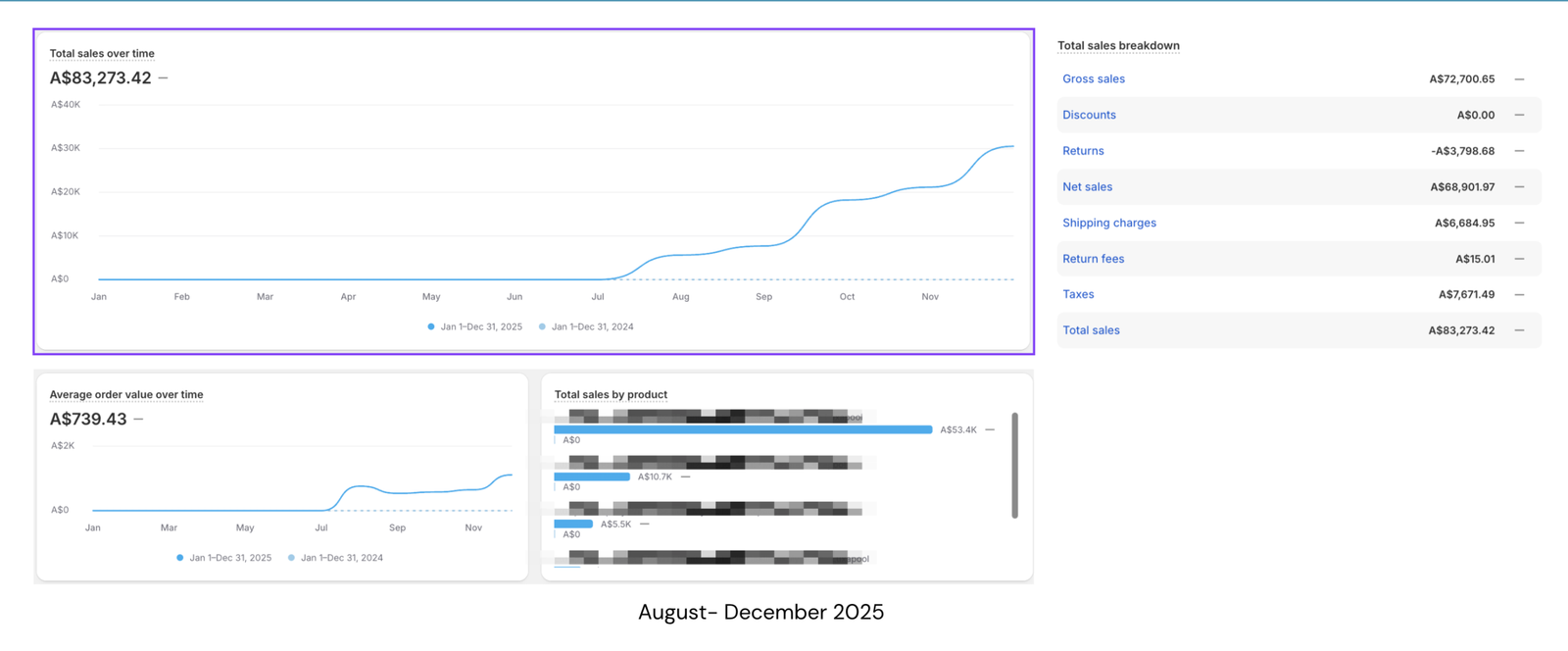Open the Discounts breakdown link
Viewport: 1568px width, 651px height.
1089,115
